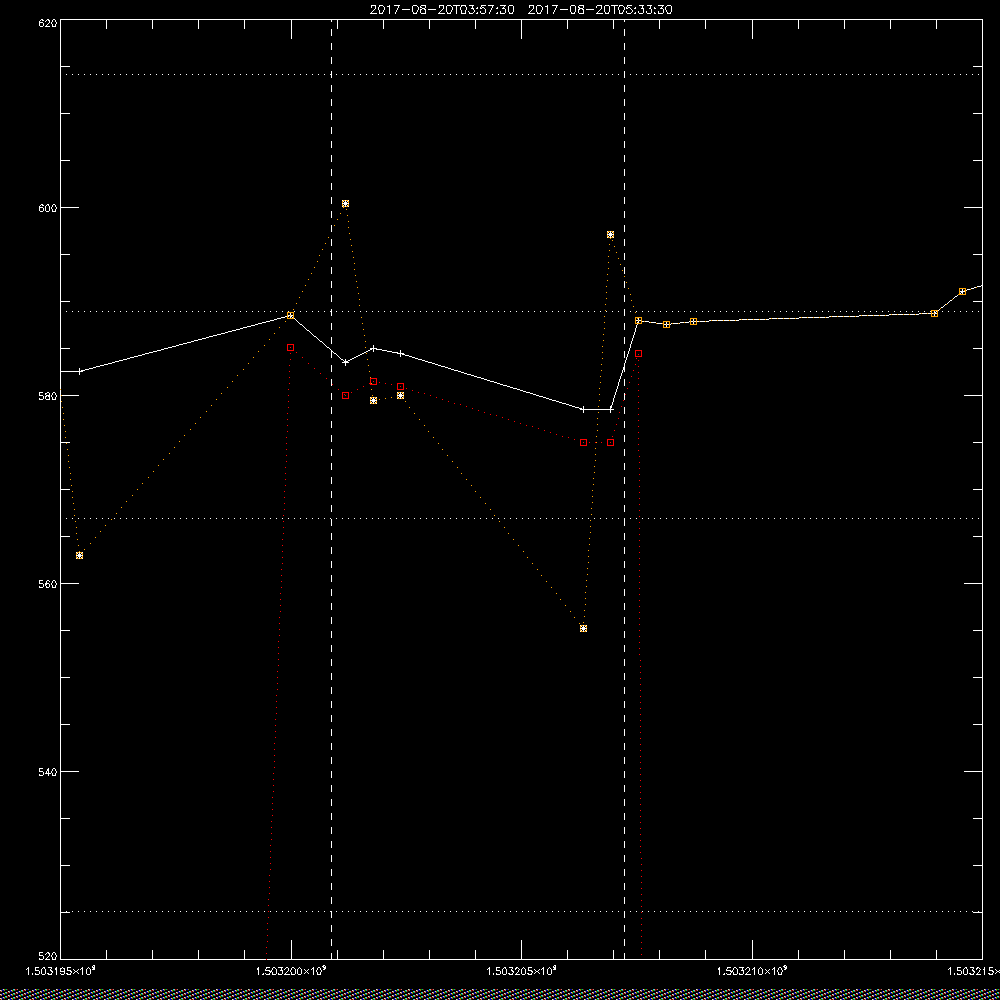Select the y-axis label 580

pos(48,396)
